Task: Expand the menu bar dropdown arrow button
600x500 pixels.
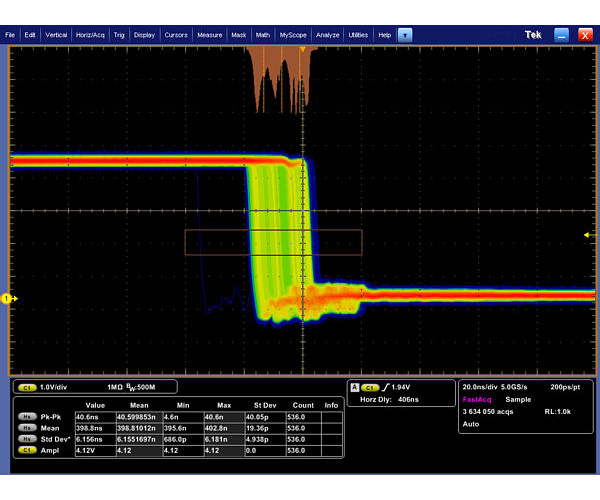Action: coord(405,35)
